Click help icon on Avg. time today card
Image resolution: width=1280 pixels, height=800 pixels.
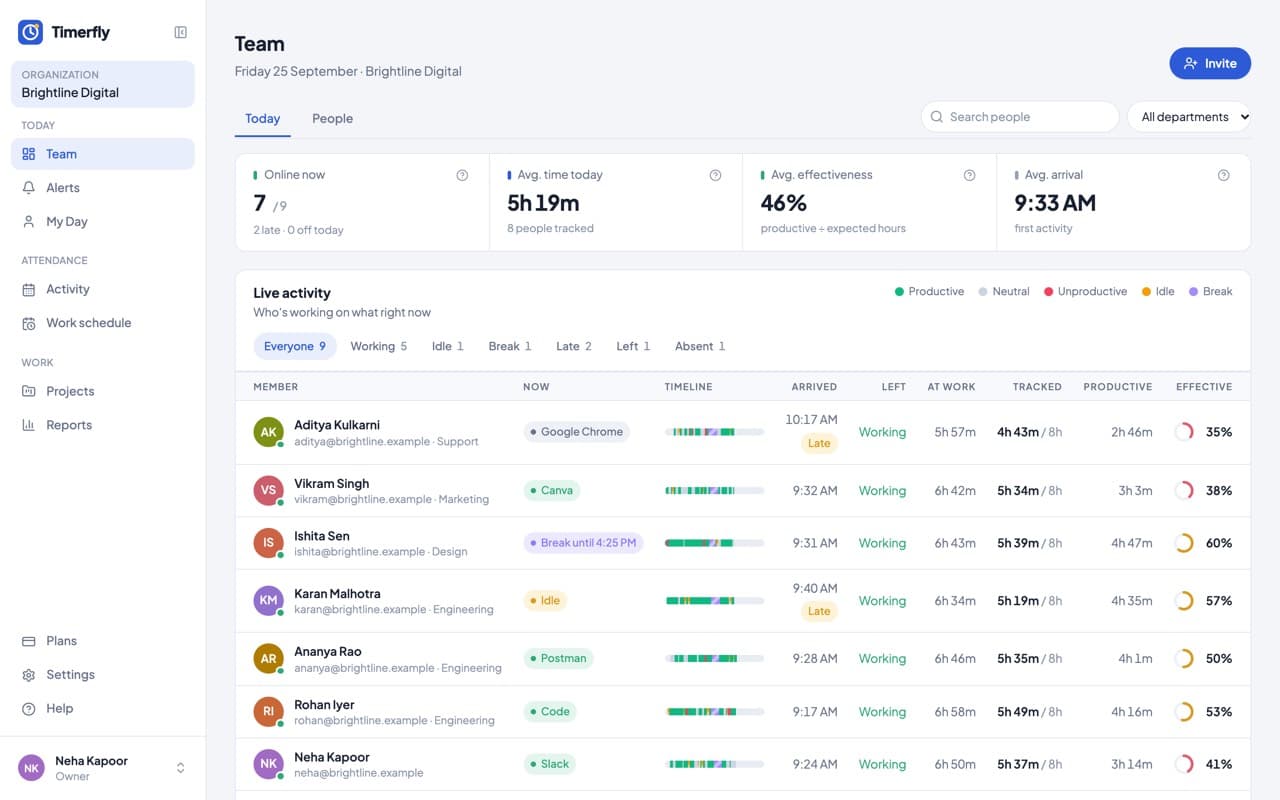[x=715, y=175]
